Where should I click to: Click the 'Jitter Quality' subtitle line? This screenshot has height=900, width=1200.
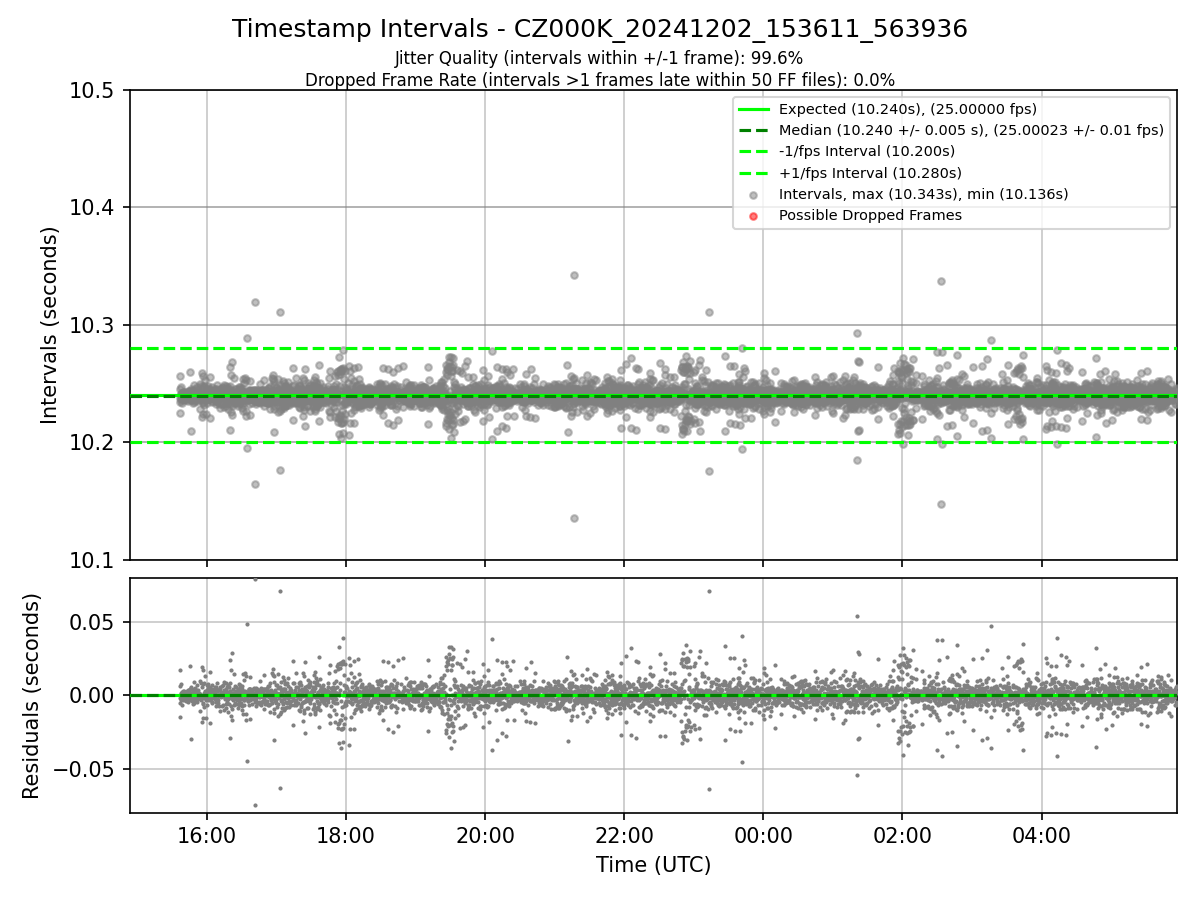pyautogui.click(x=599, y=59)
